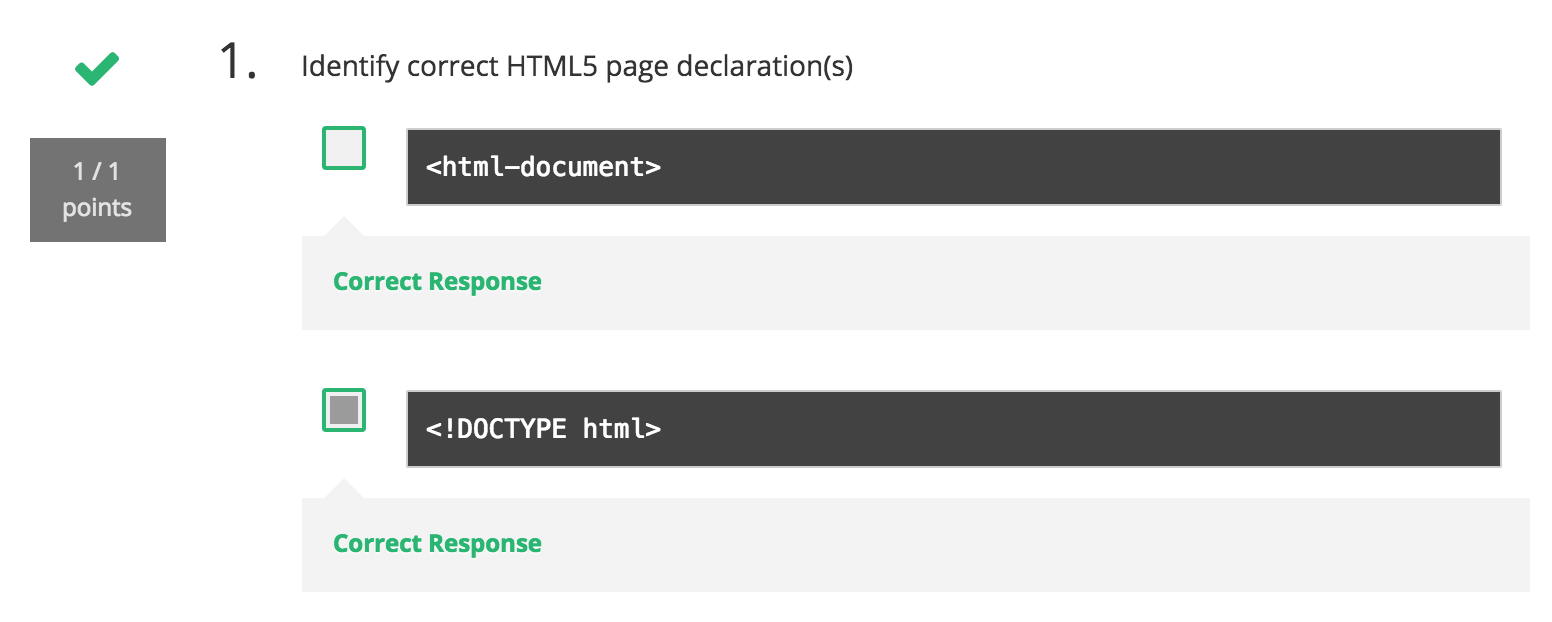1552x622 pixels.
Task: Click the question number "1."
Action: 238,63
